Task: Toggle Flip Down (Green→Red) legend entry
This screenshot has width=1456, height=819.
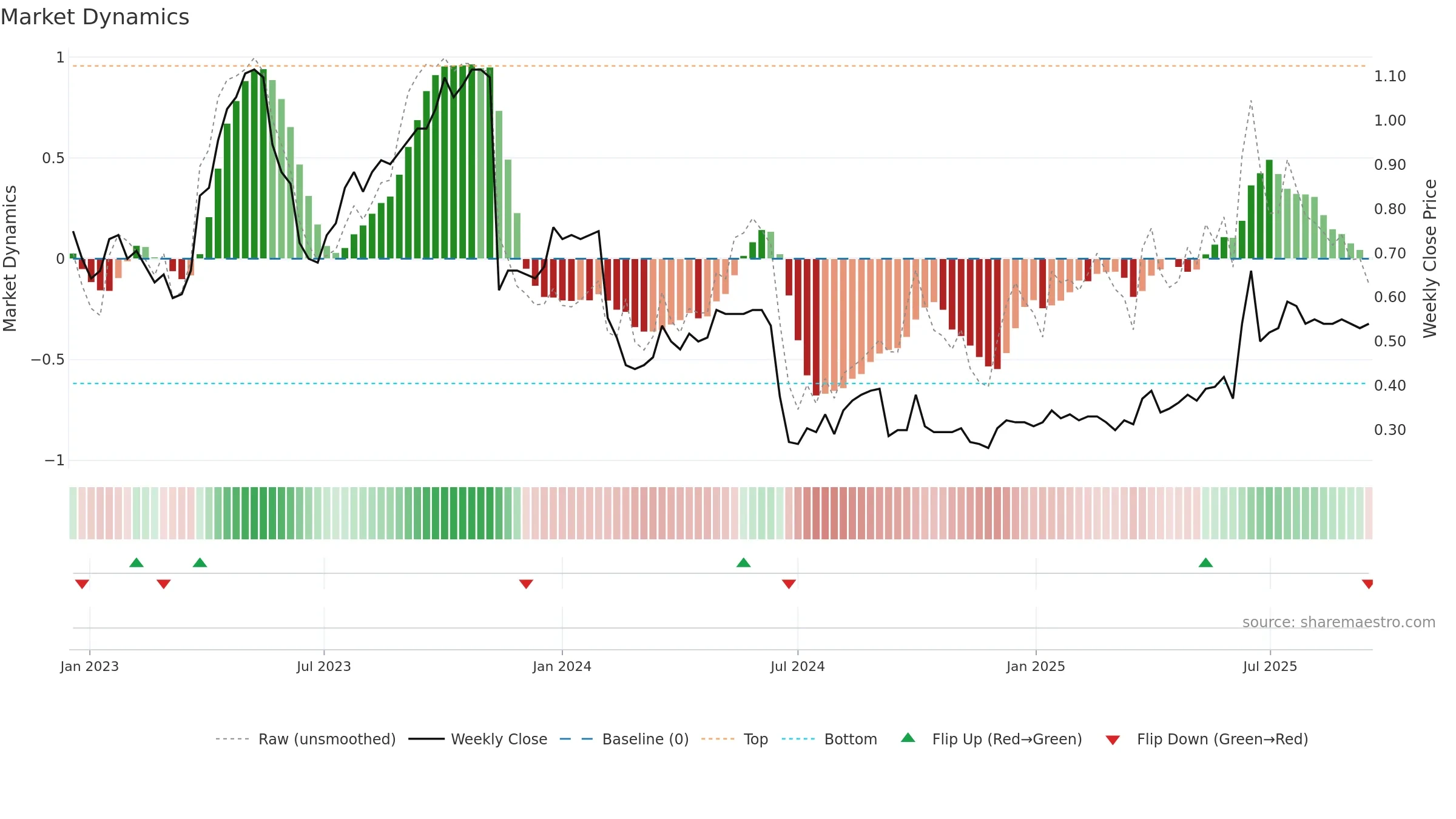Action: [x=1207, y=739]
